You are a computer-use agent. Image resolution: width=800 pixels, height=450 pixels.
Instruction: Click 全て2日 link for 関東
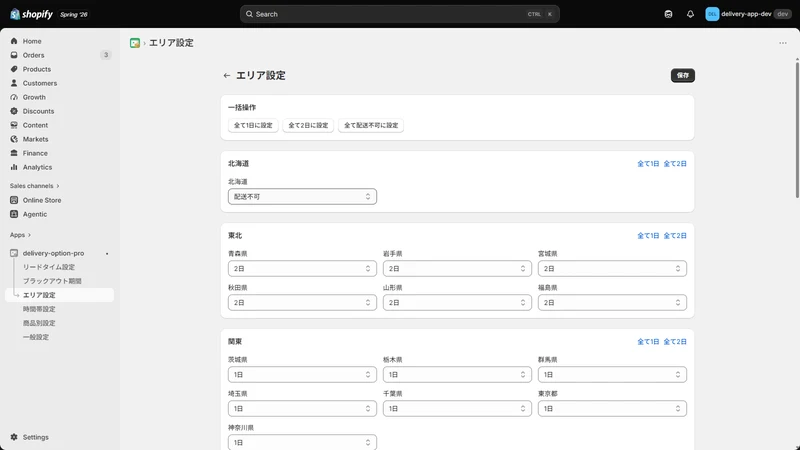675,342
